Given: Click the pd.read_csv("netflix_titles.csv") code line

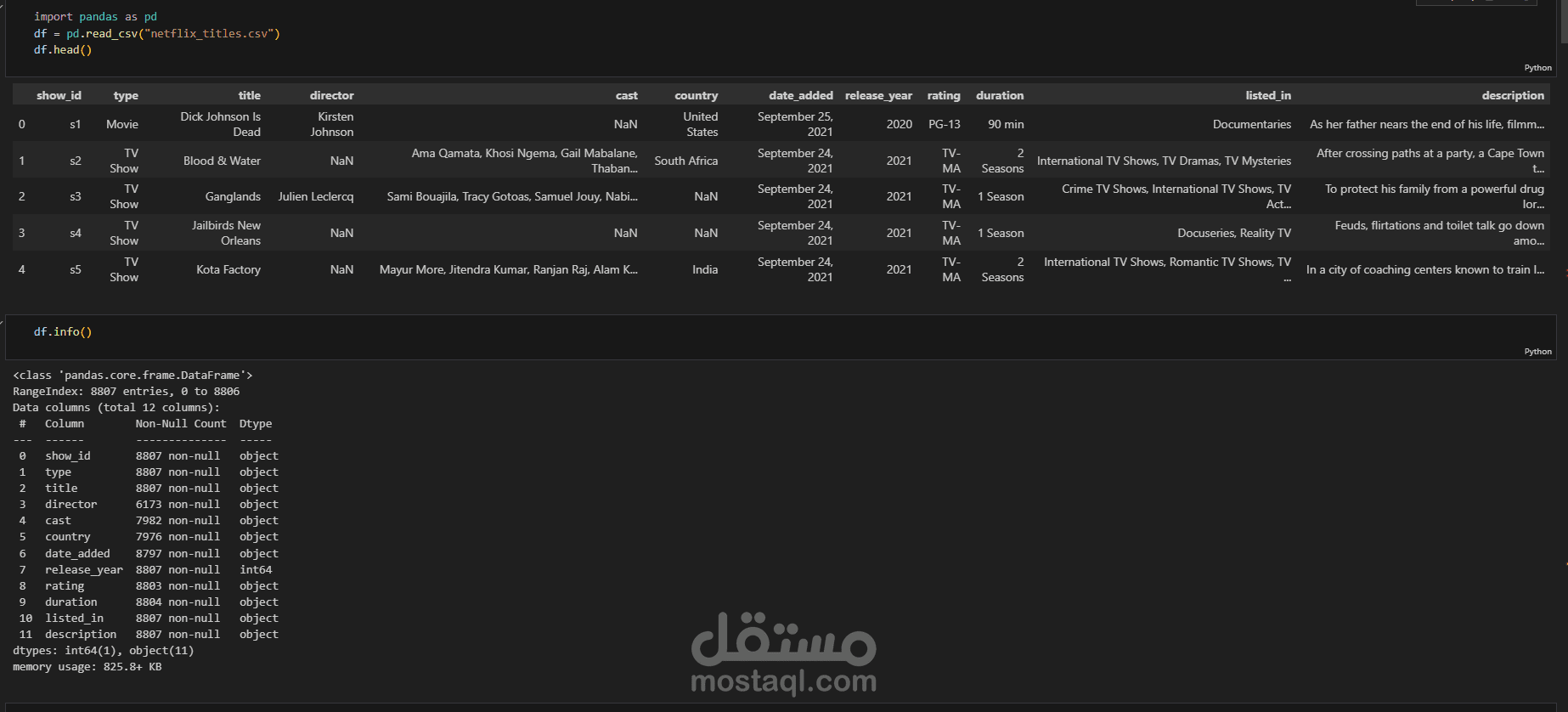Looking at the screenshot, I should coord(156,34).
